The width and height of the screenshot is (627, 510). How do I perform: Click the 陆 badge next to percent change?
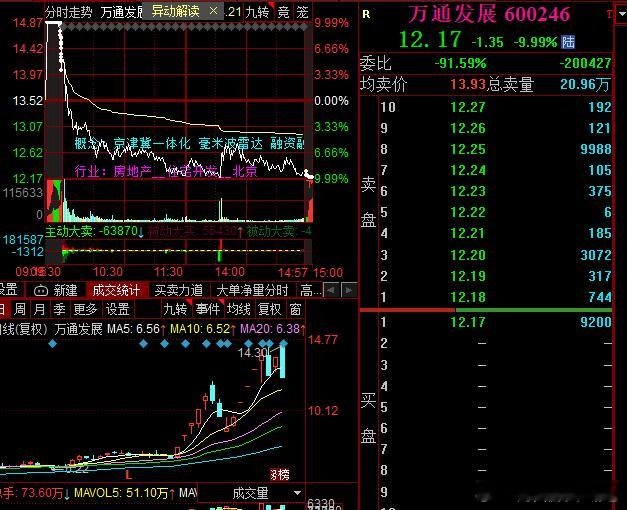[x=568, y=42]
